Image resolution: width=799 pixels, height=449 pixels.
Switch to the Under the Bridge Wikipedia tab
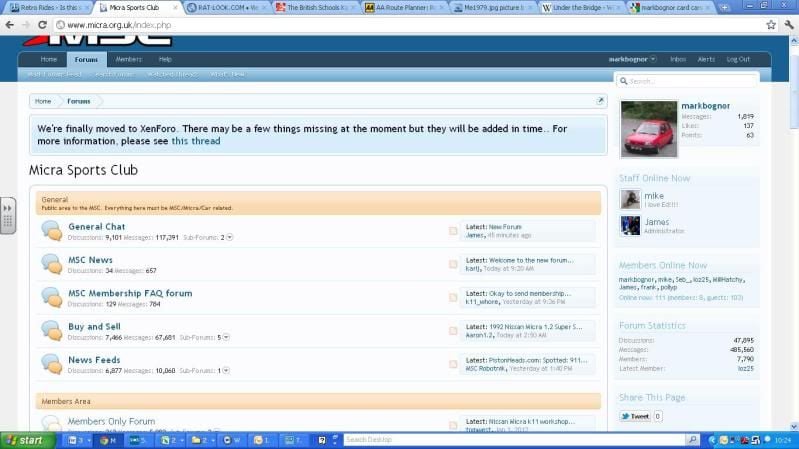click(x=582, y=8)
